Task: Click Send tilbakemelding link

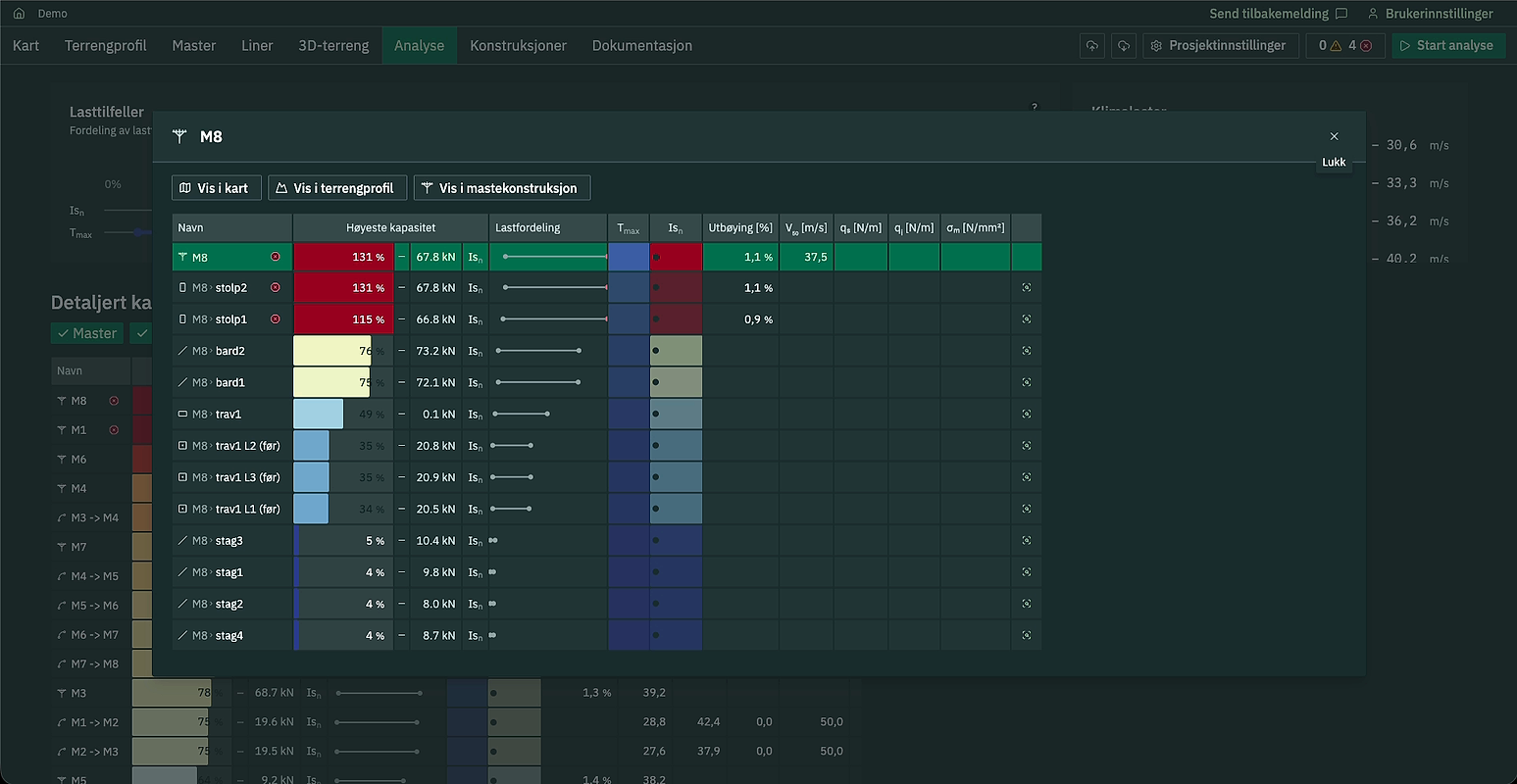Action: tap(1279, 14)
